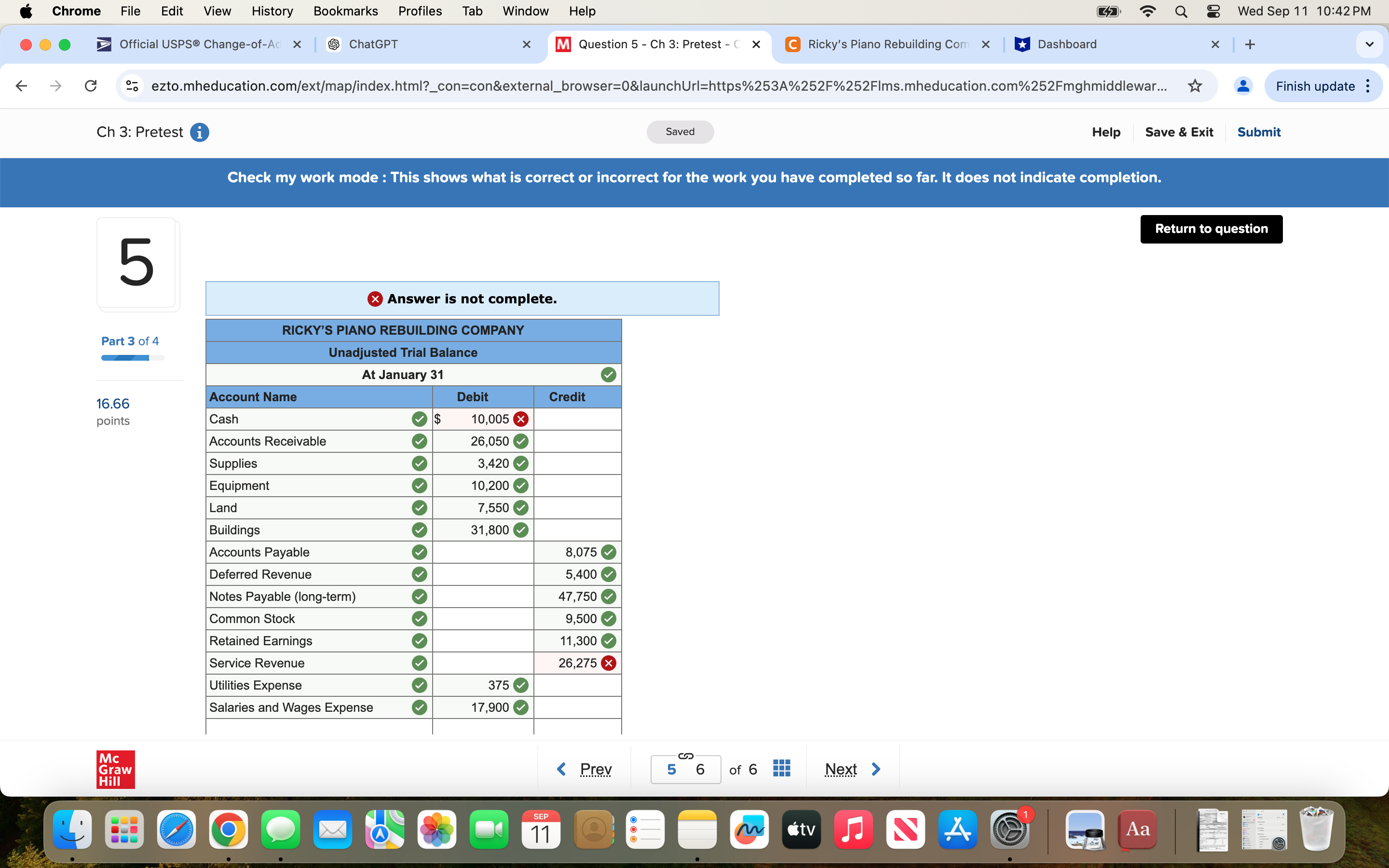Click Return to question
Screen dimensions: 1389x868
(1211, 229)
